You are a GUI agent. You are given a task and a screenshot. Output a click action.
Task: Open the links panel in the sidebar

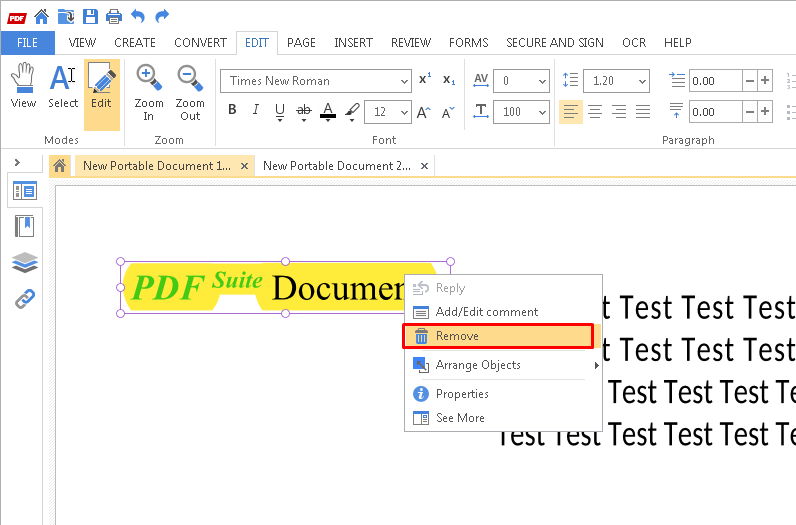pyautogui.click(x=24, y=299)
